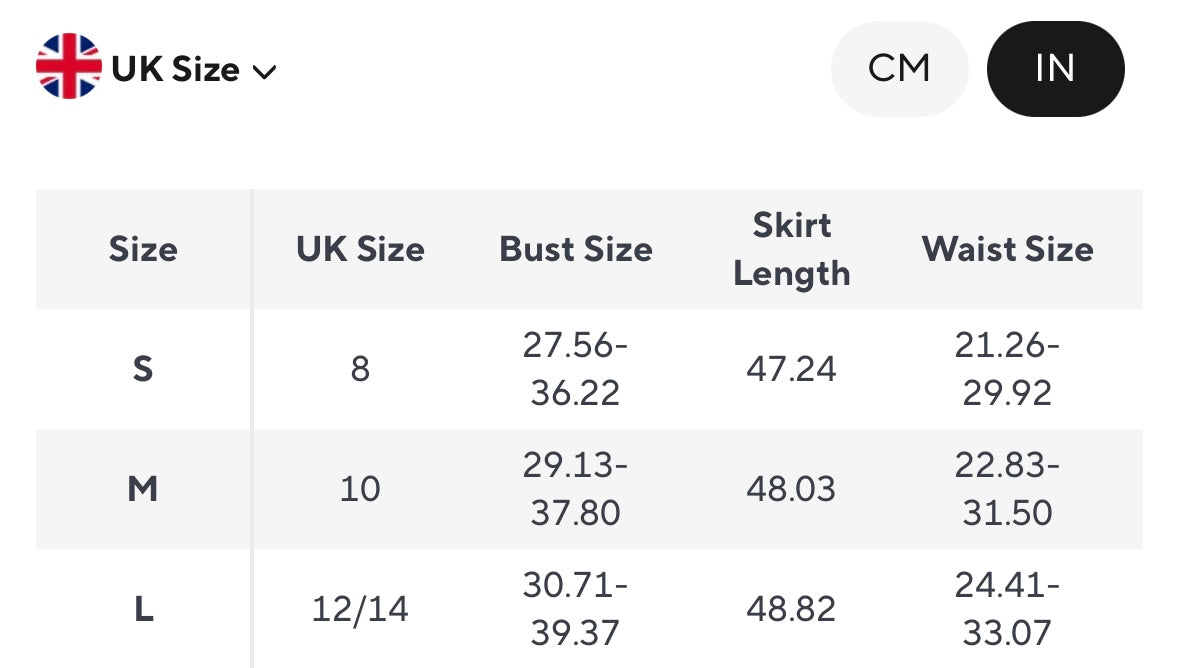Expand the UK Size dropdown chevron

264,72
